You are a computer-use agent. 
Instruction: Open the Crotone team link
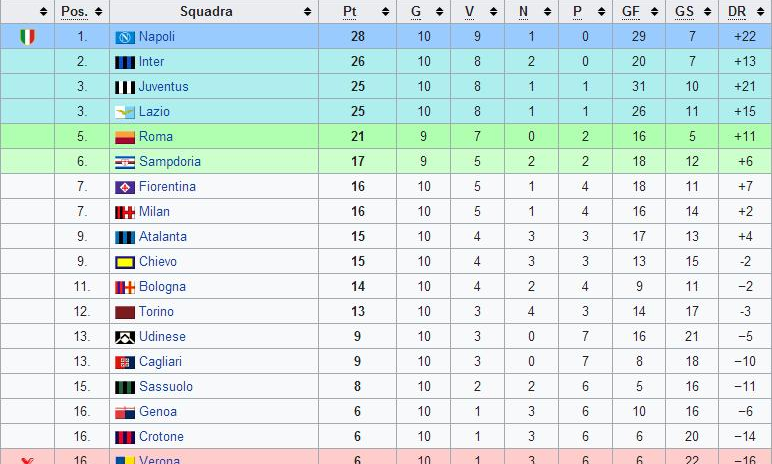click(161, 436)
